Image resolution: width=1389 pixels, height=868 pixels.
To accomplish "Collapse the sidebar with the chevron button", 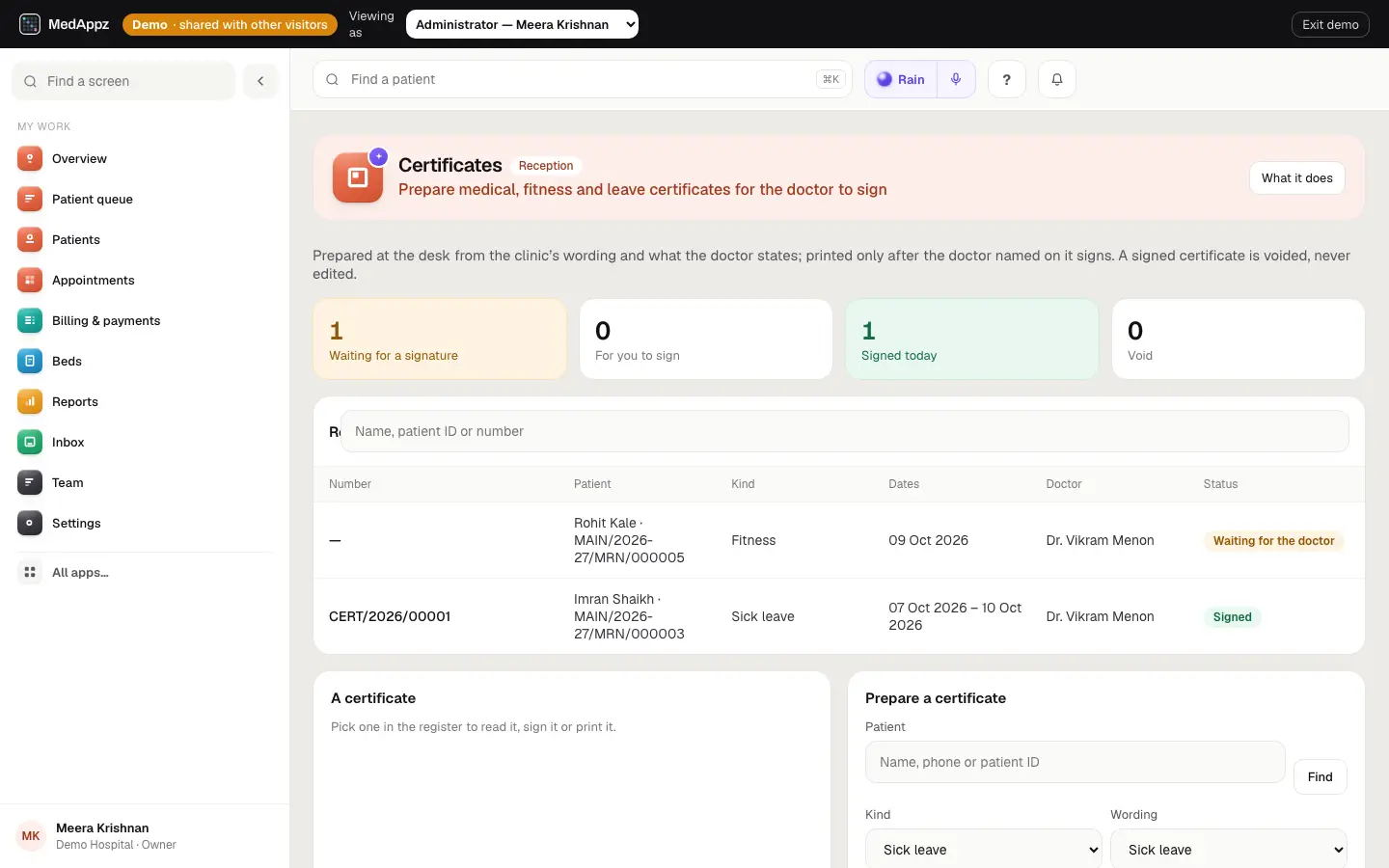I will click(x=260, y=81).
